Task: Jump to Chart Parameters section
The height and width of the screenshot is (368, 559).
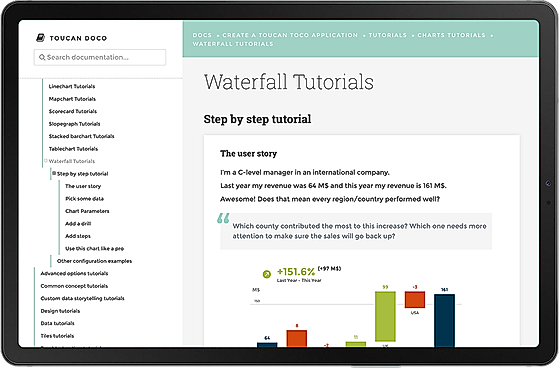Action: pyautogui.click(x=87, y=211)
